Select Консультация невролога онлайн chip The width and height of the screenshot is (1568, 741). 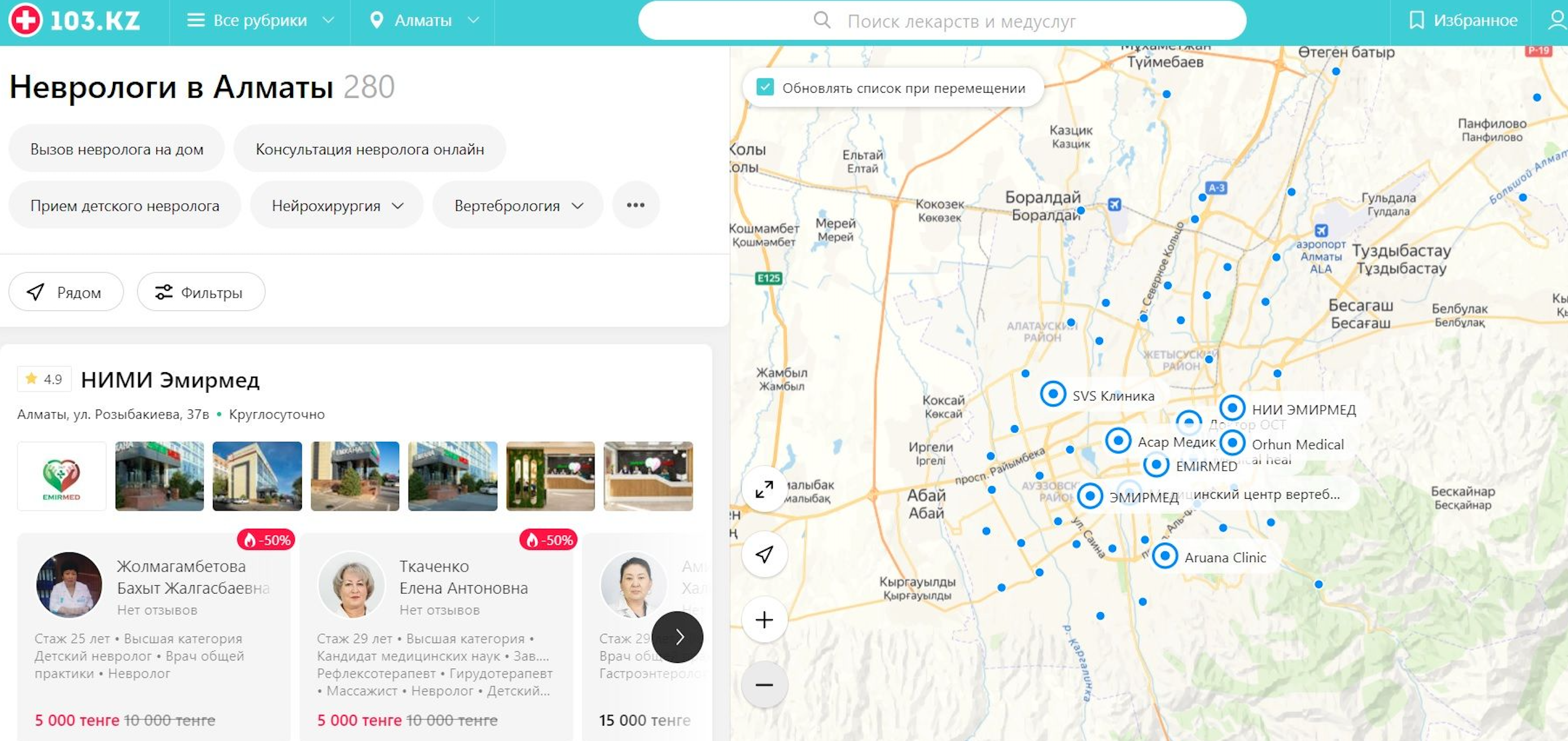pyautogui.click(x=370, y=149)
